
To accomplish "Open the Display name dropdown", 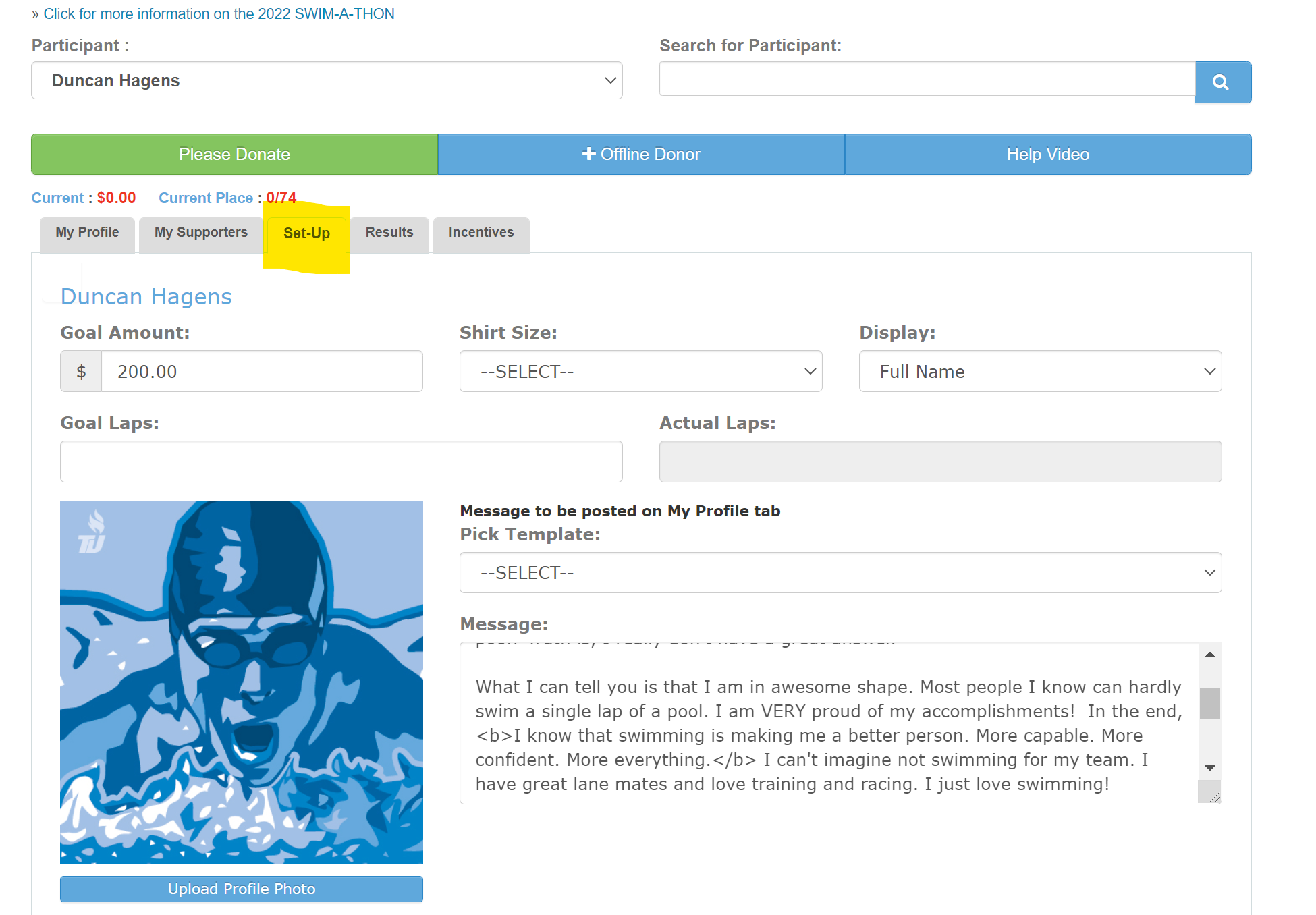I will [1039, 371].
